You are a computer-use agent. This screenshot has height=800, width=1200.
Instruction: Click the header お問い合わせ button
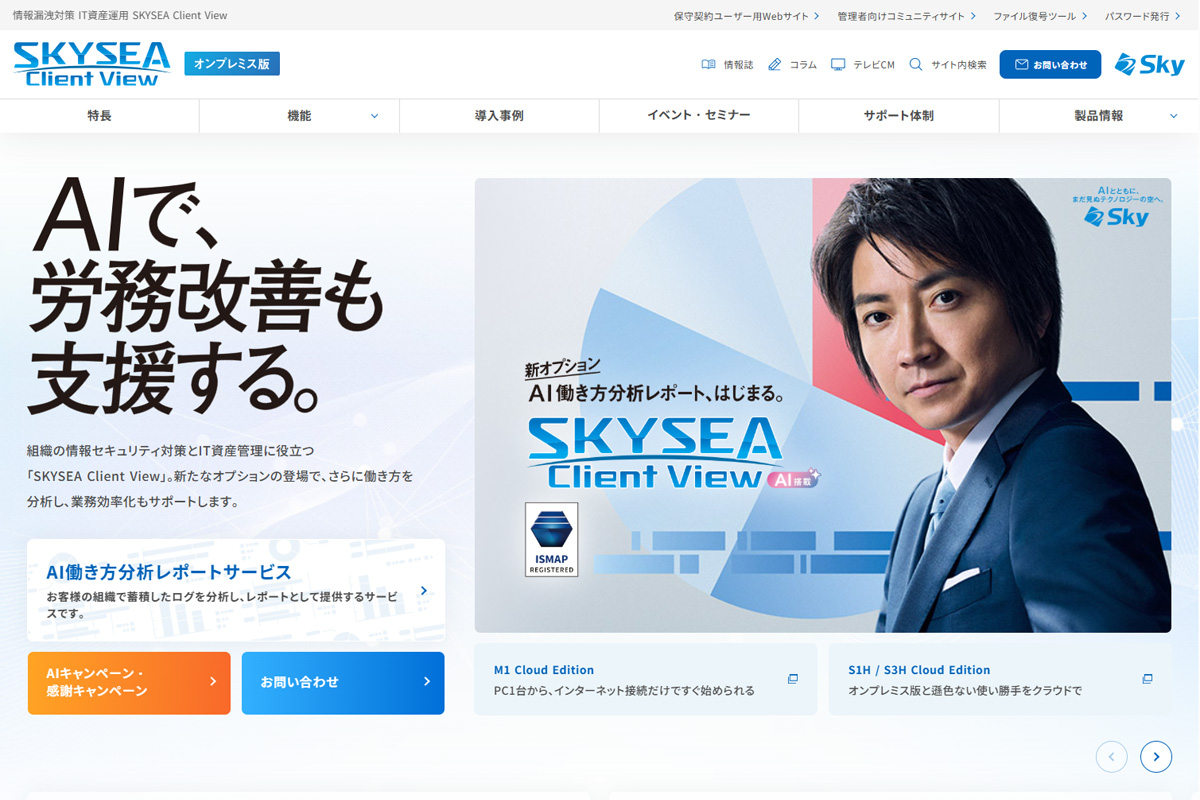click(1050, 64)
